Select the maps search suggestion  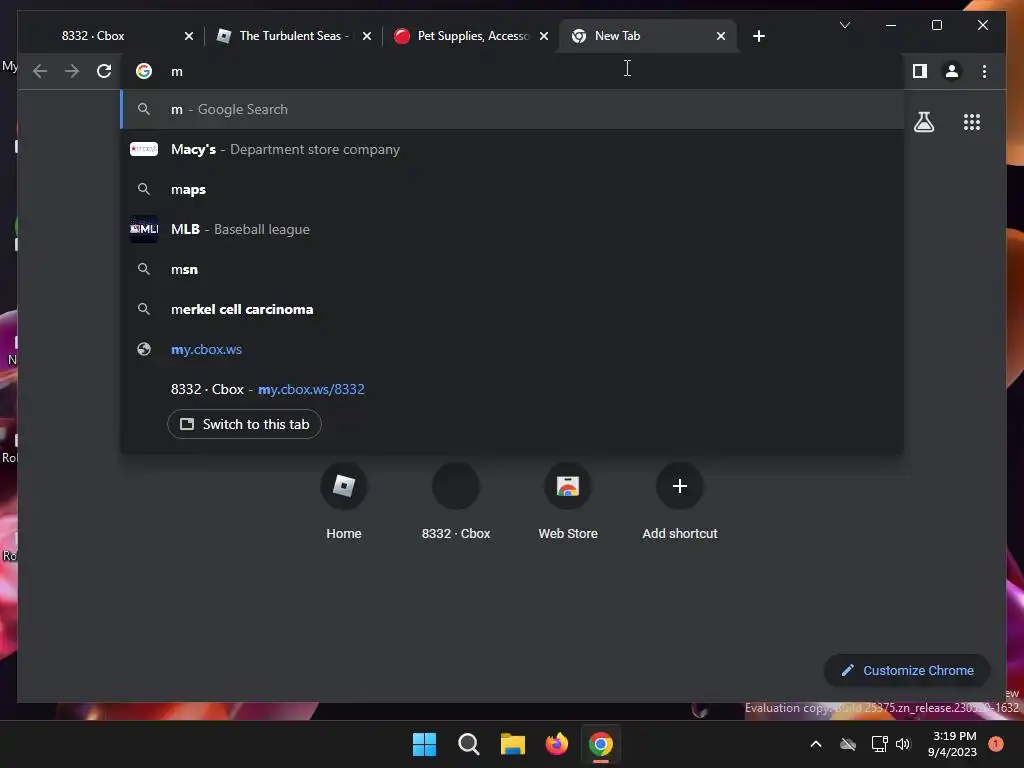[512, 189]
